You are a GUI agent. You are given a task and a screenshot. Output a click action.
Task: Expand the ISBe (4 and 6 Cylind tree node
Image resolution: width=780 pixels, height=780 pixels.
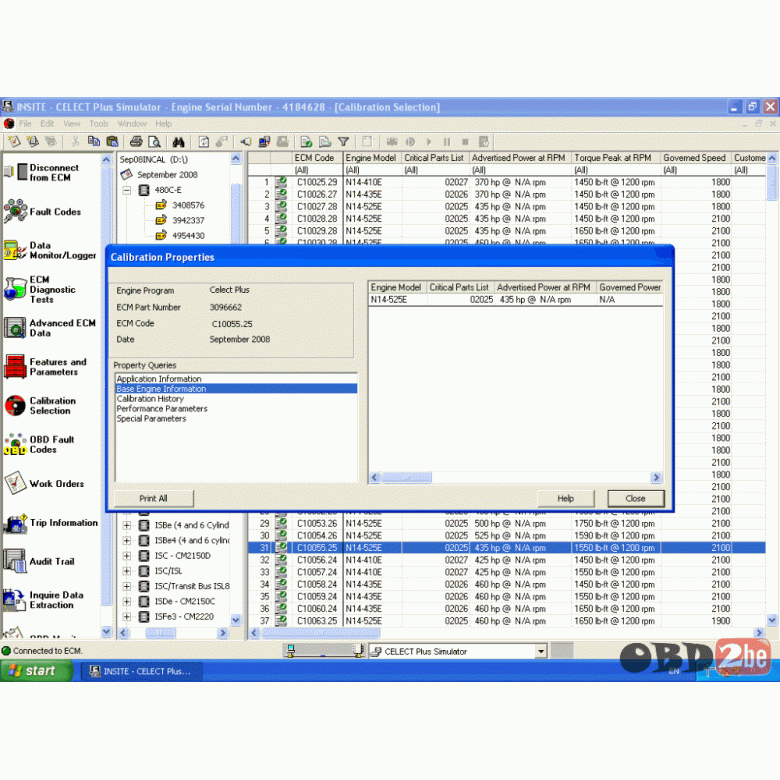coord(127,525)
